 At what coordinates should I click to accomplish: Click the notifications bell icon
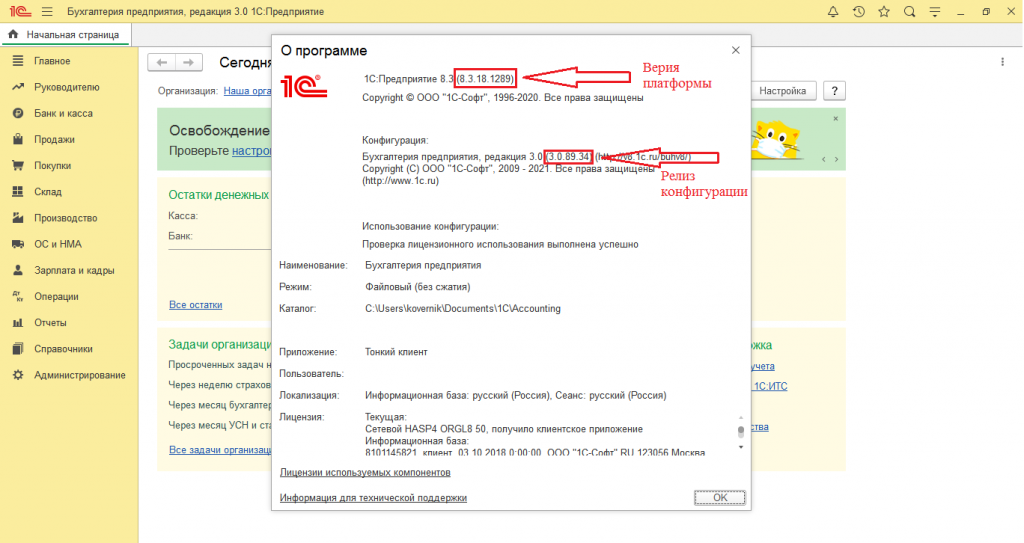click(x=833, y=12)
